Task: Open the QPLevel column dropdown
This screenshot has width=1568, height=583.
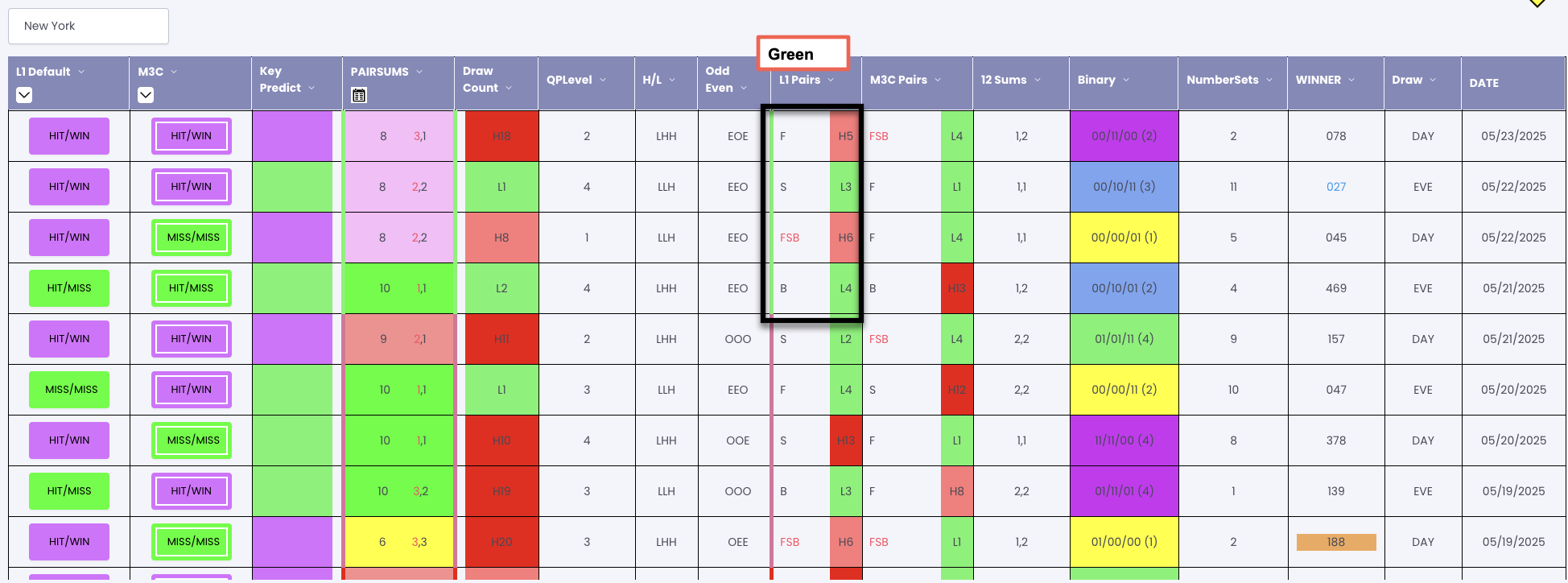Action: coord(603,80)
